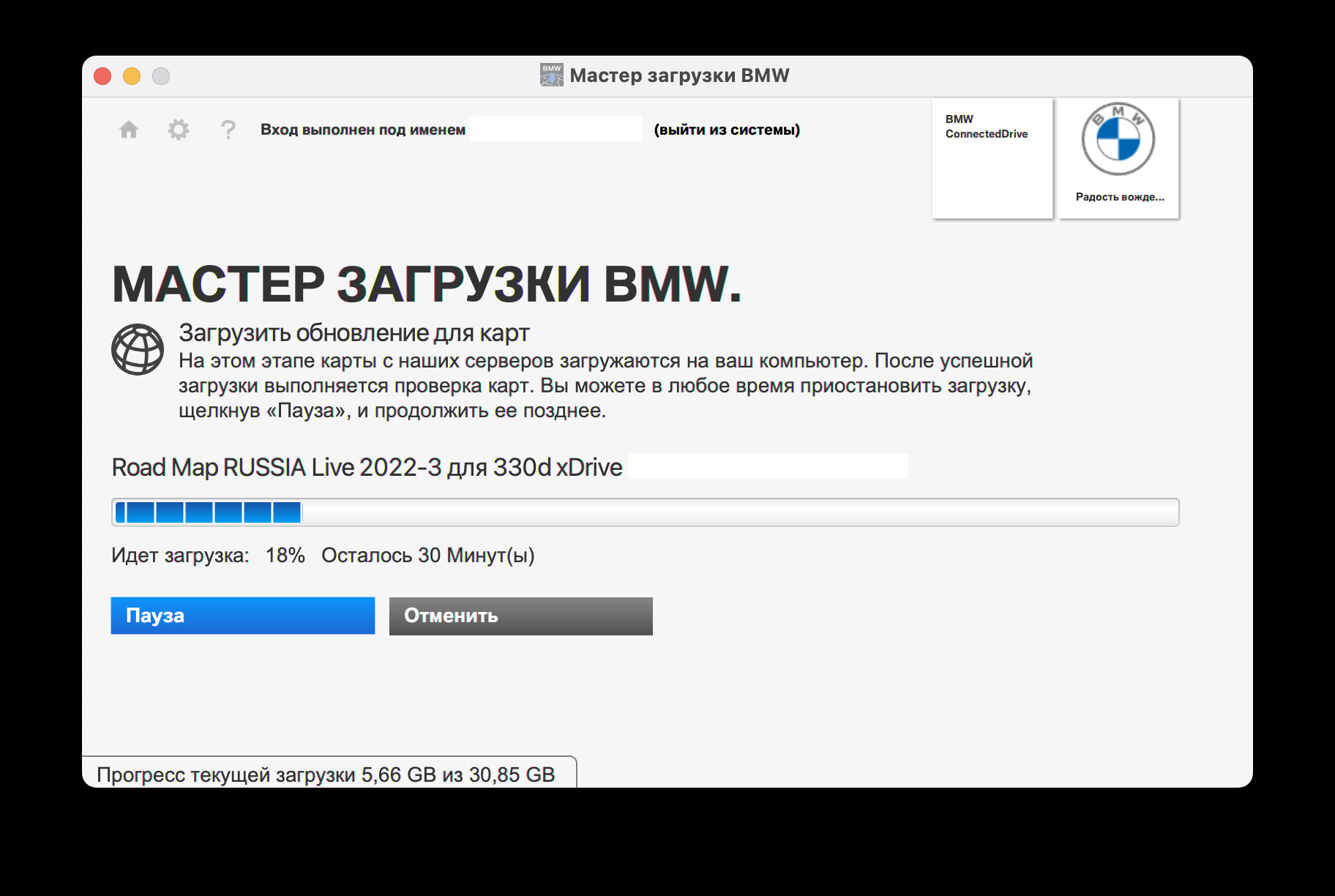The width and height of the screenshot is (1335, 896).
Task: Click the globe map update icon
Action: pos(138,349)
